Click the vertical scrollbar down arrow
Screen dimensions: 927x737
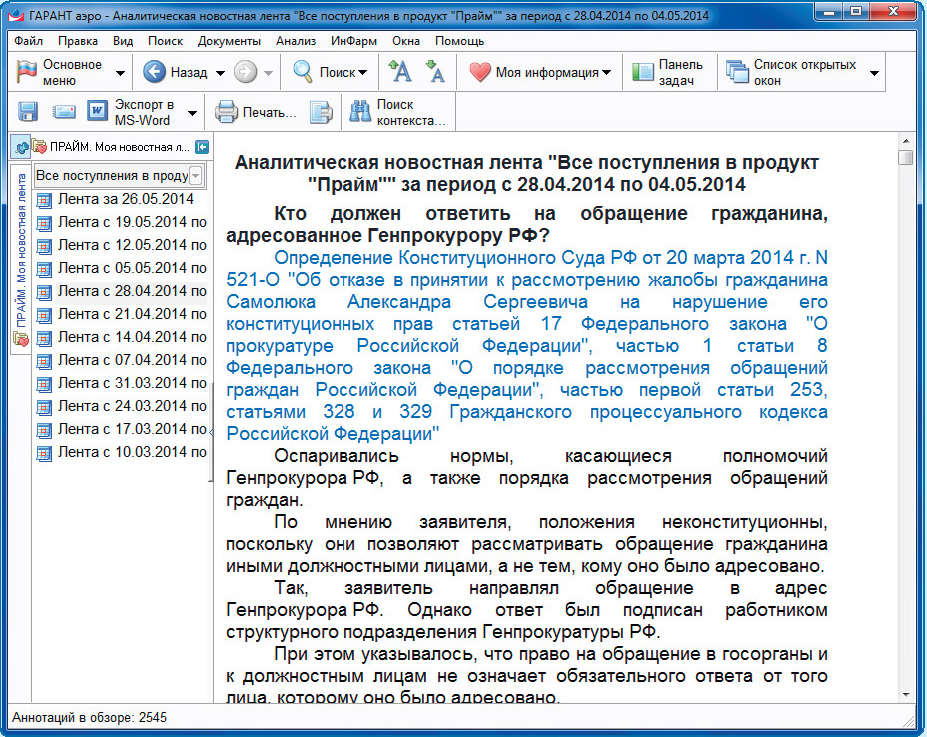coord(905,694)
